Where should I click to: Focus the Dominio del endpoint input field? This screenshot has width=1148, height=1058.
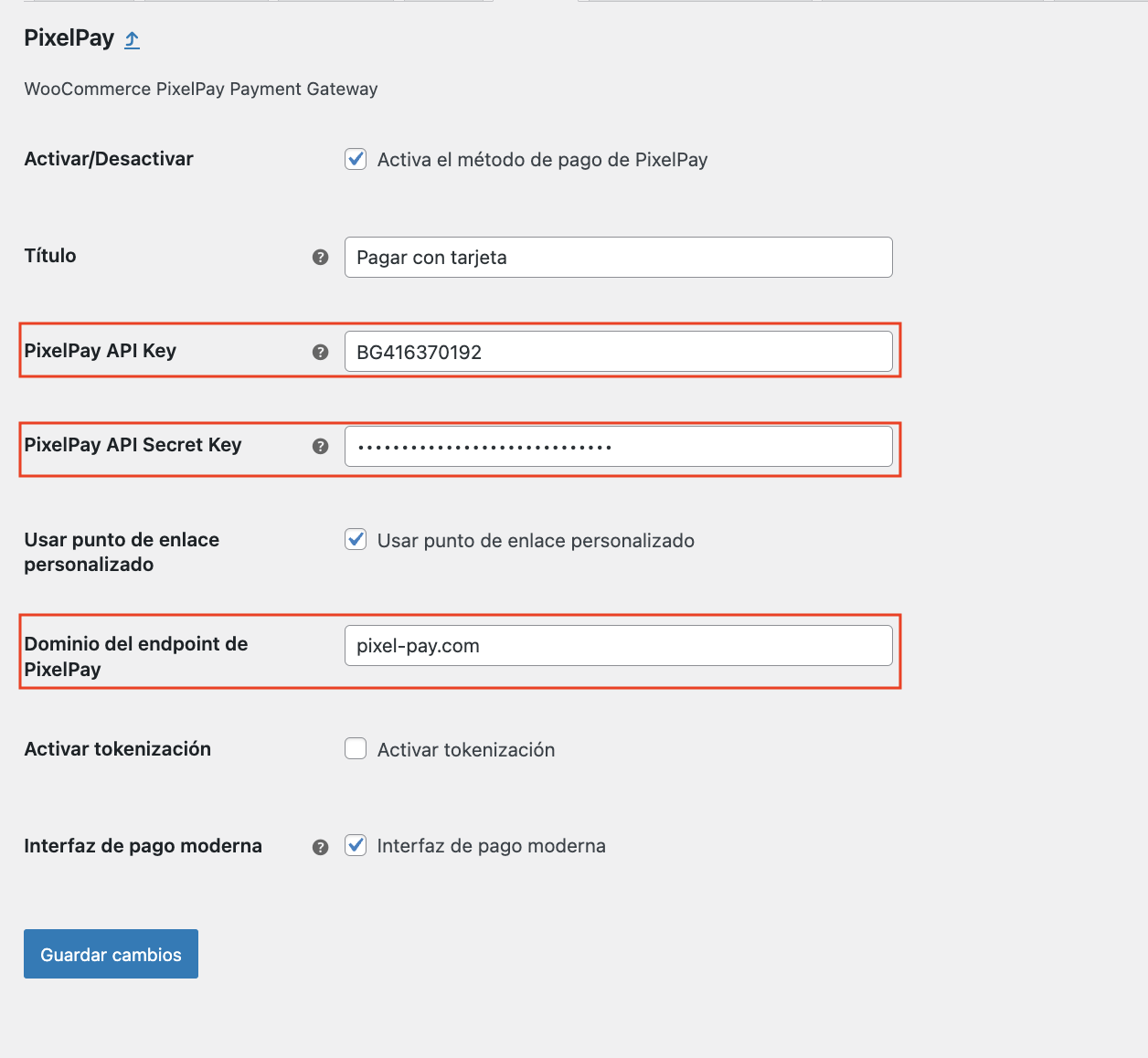click(x=618, y=646)
